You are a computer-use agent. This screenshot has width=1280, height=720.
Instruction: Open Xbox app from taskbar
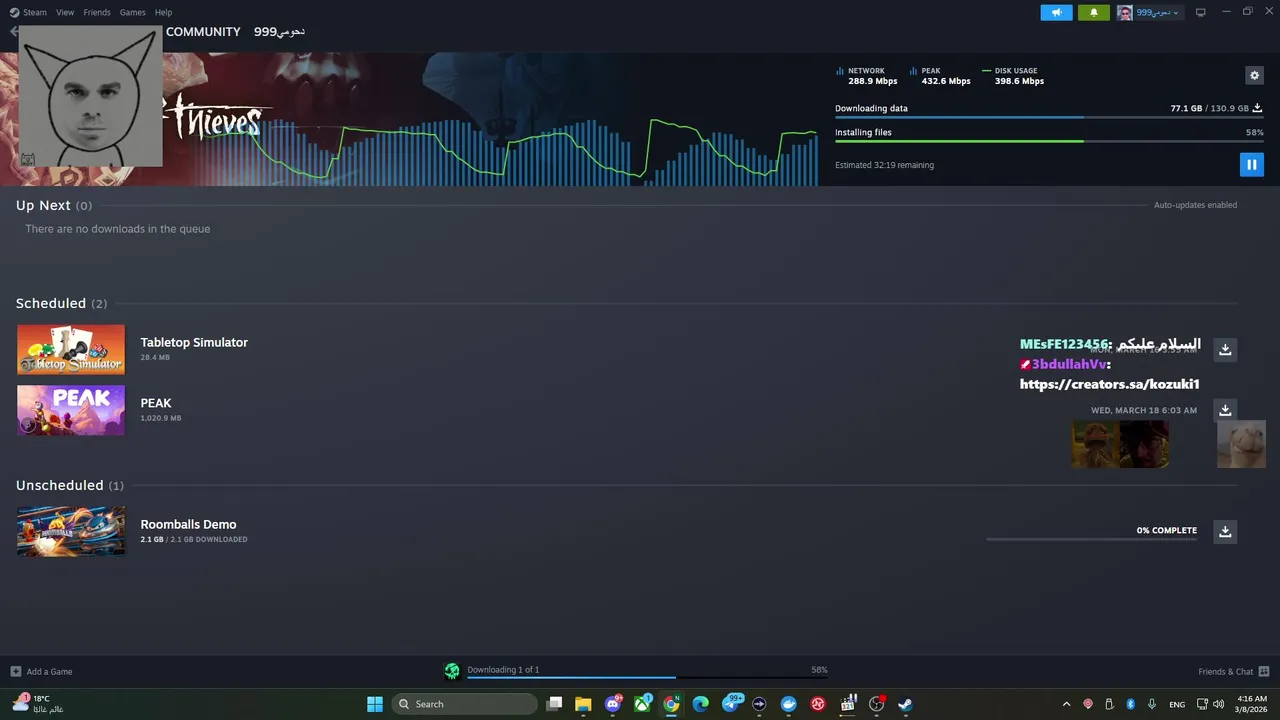click(x=642, y=704)
